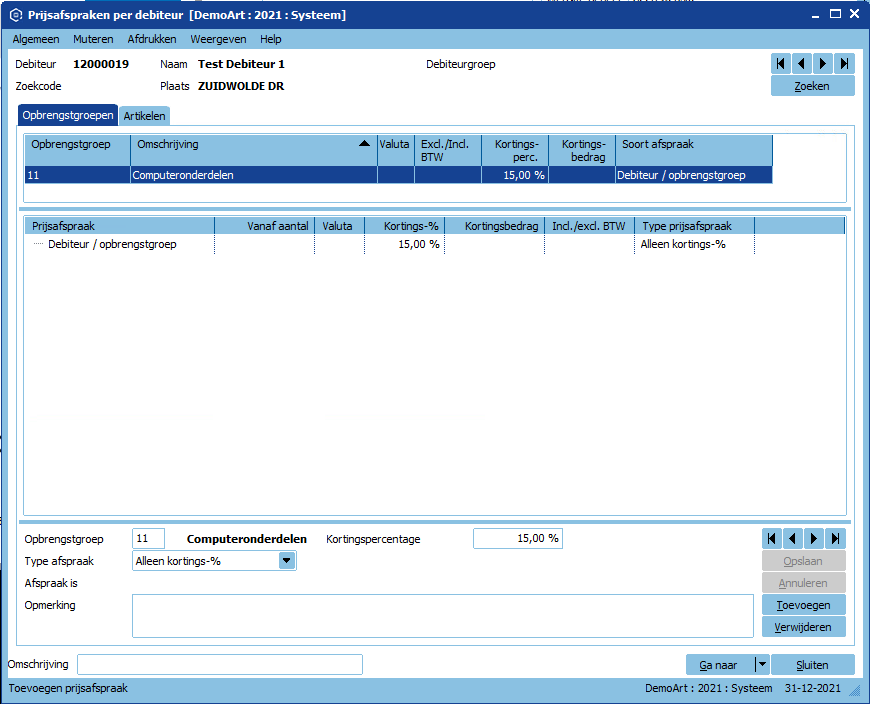Focus the Opmerking text box
Screen dimensions: 870x704
(442, 616)
